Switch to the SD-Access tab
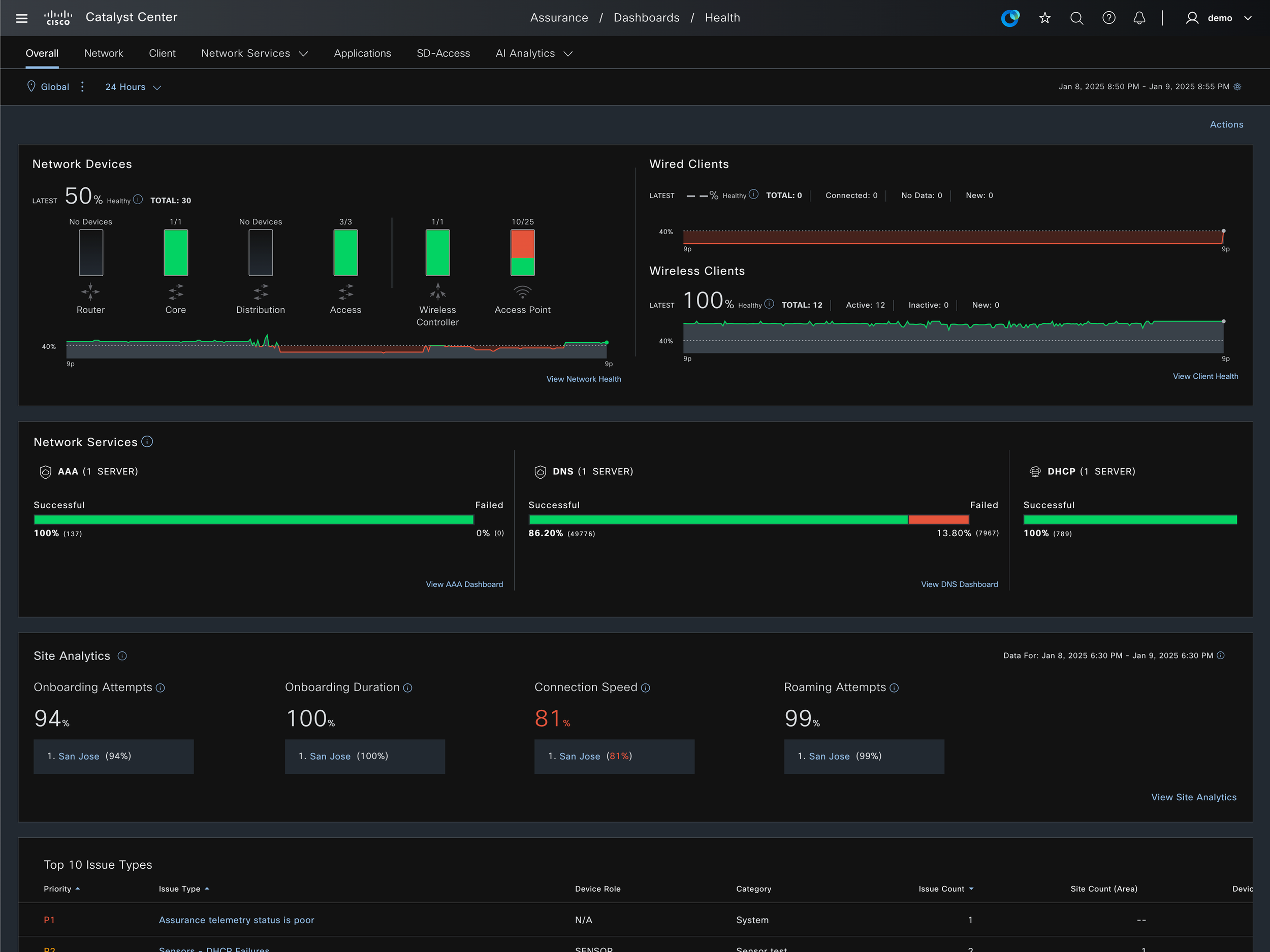Image resolution: width=1270 pixels, height=952 pixels. pyautogui.click(x=442, y=53)
